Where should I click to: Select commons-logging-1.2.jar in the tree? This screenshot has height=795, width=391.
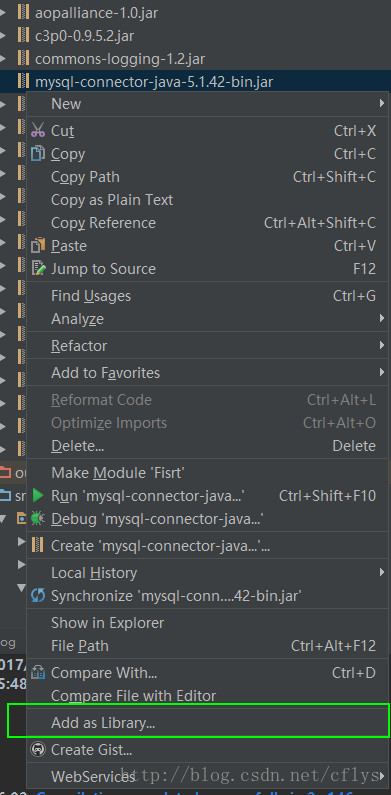(120, 59)
